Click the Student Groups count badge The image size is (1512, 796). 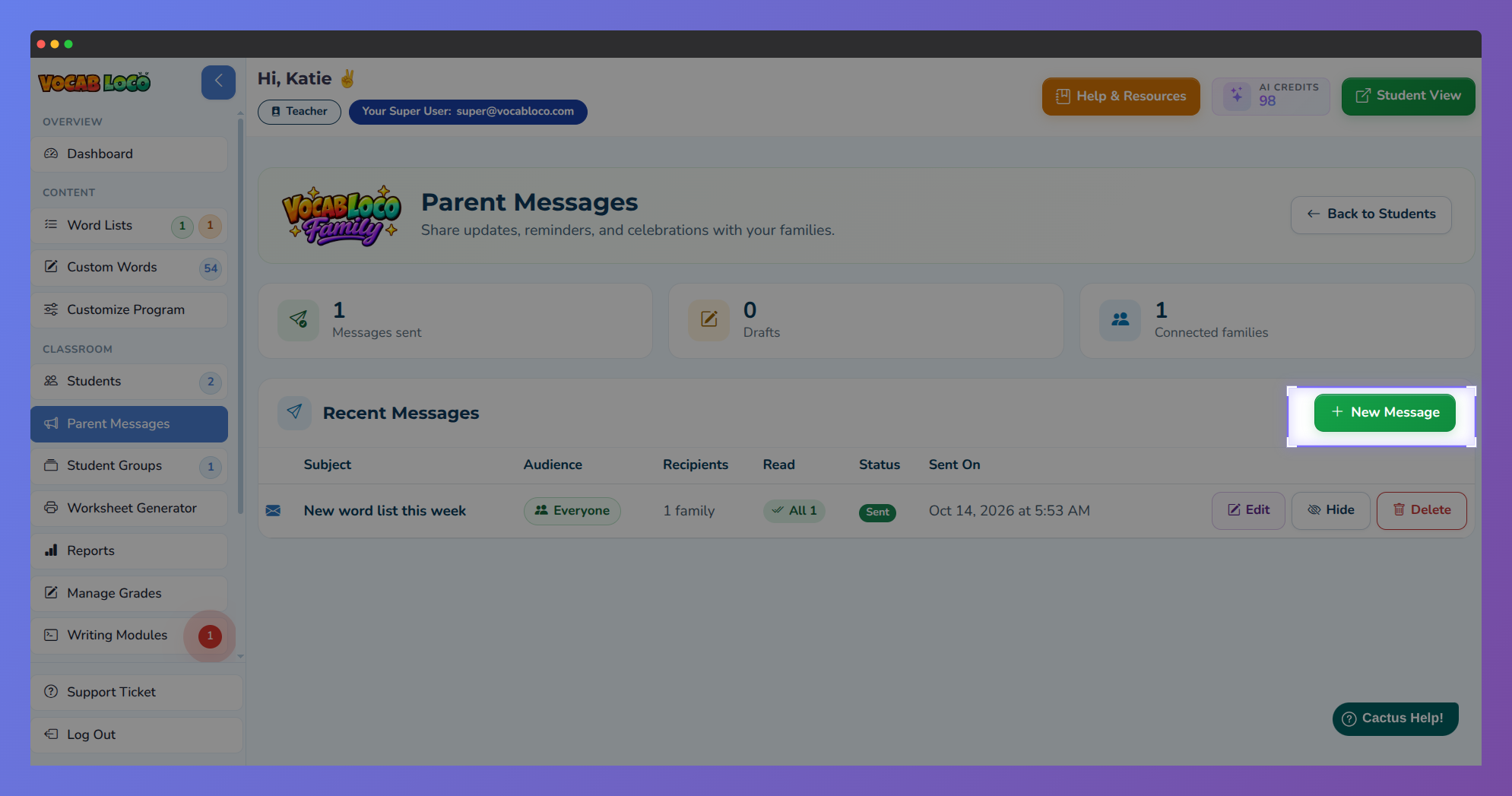[211, 468]
